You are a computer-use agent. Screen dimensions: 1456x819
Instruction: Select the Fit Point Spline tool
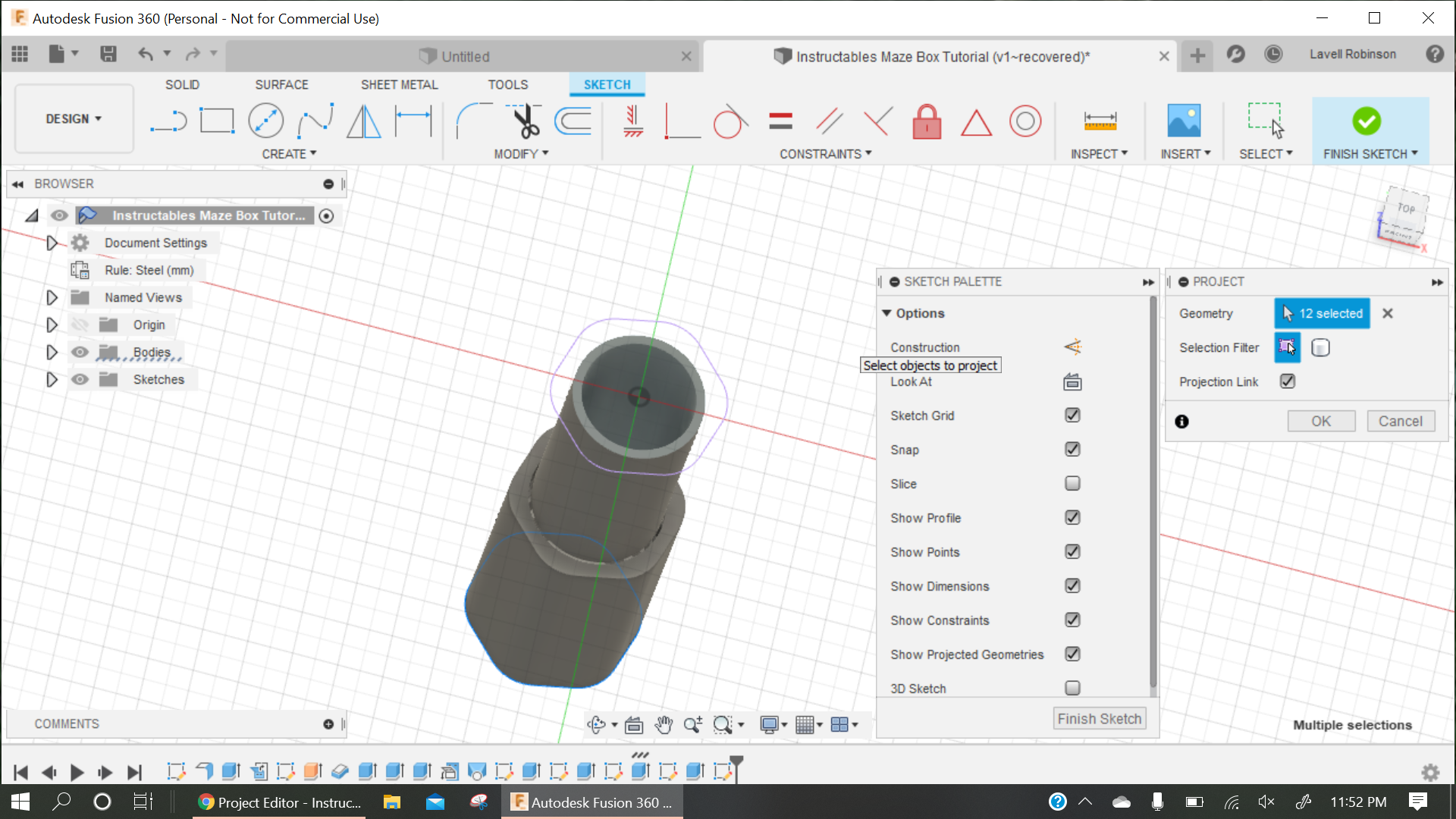[x=315, y=121]
